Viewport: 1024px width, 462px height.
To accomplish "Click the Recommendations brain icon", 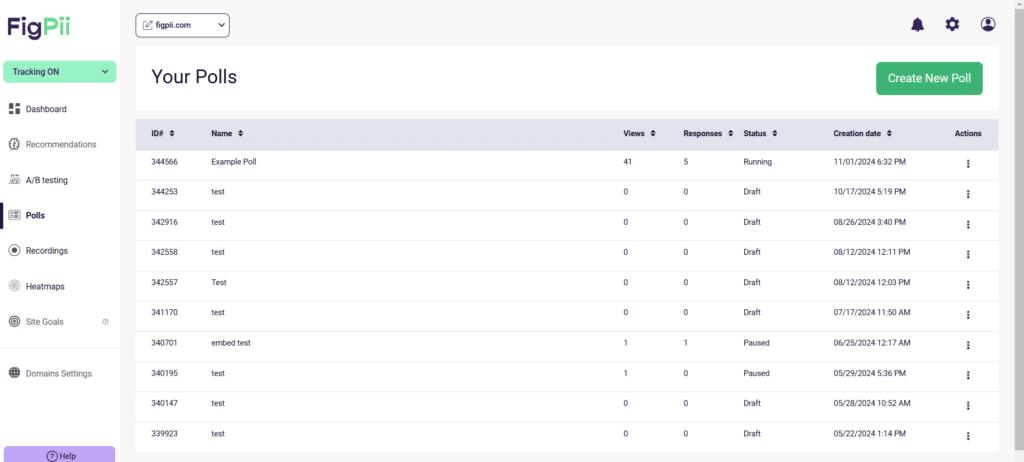I will click(14, 144).
